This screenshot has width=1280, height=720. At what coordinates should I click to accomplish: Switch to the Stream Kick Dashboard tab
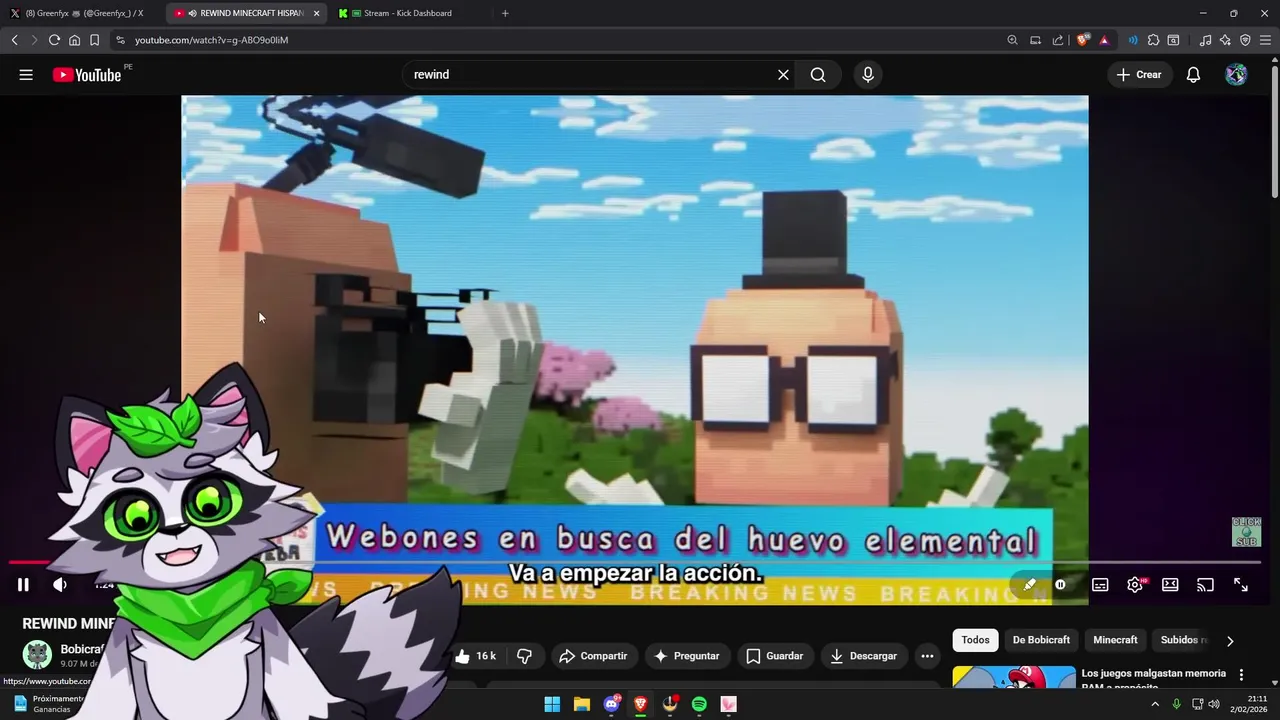point(407,13)
